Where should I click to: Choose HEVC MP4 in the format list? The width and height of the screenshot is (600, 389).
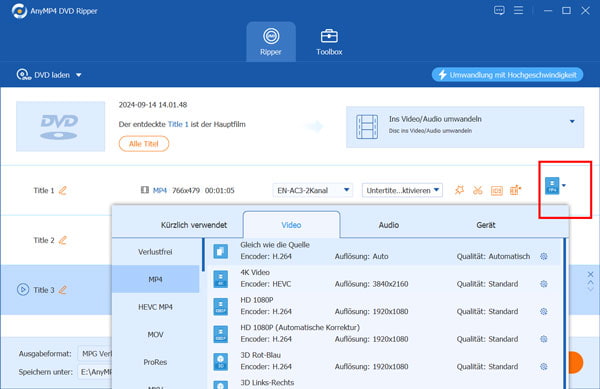tap(155, 307)
